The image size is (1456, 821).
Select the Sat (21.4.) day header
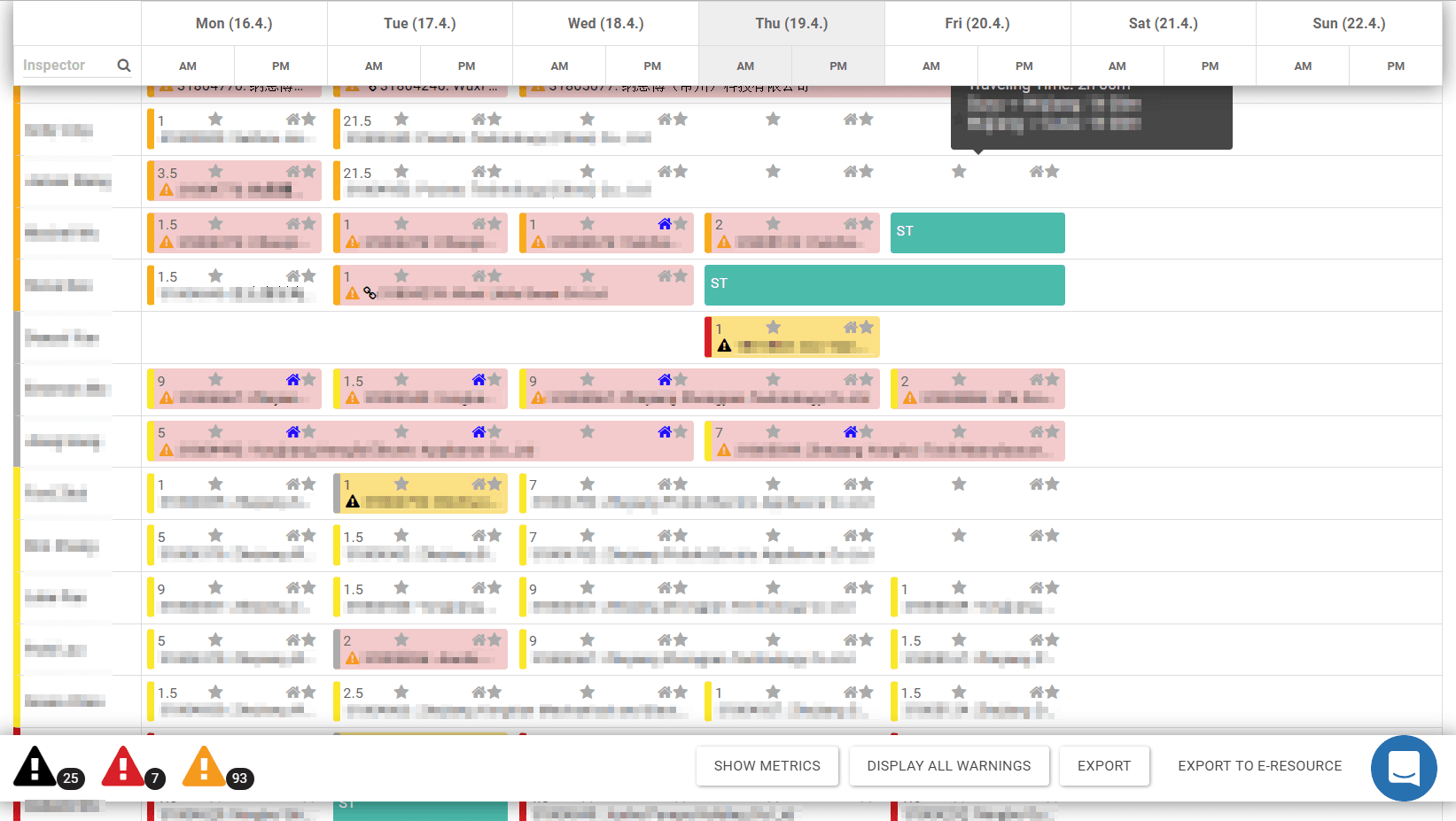[1163, 24]
